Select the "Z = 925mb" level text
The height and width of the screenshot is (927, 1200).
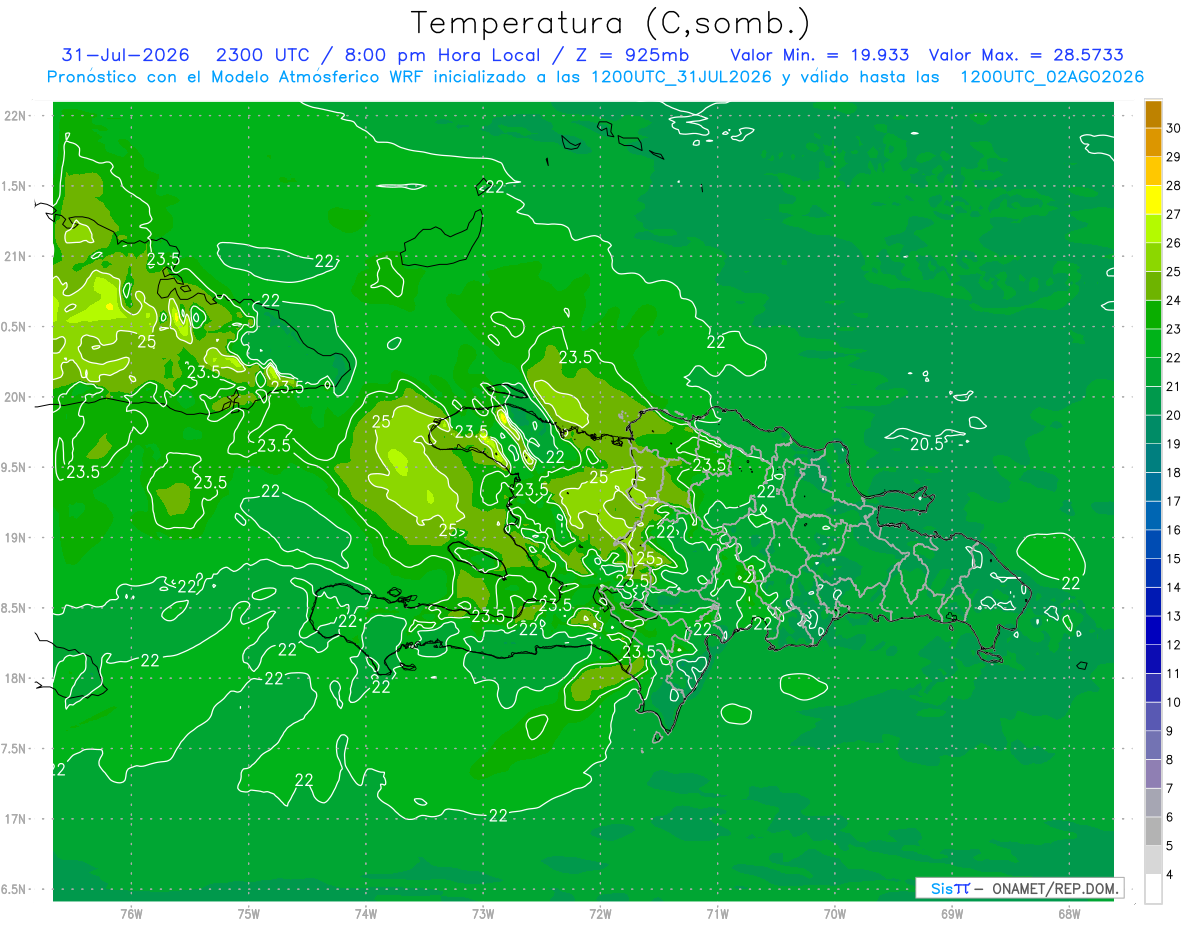click(x=633, y=55)
